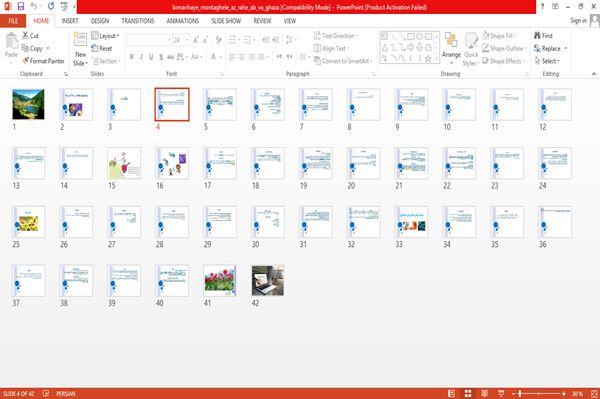Switch to the SLIDE SHOW tab

pos(226,21)
